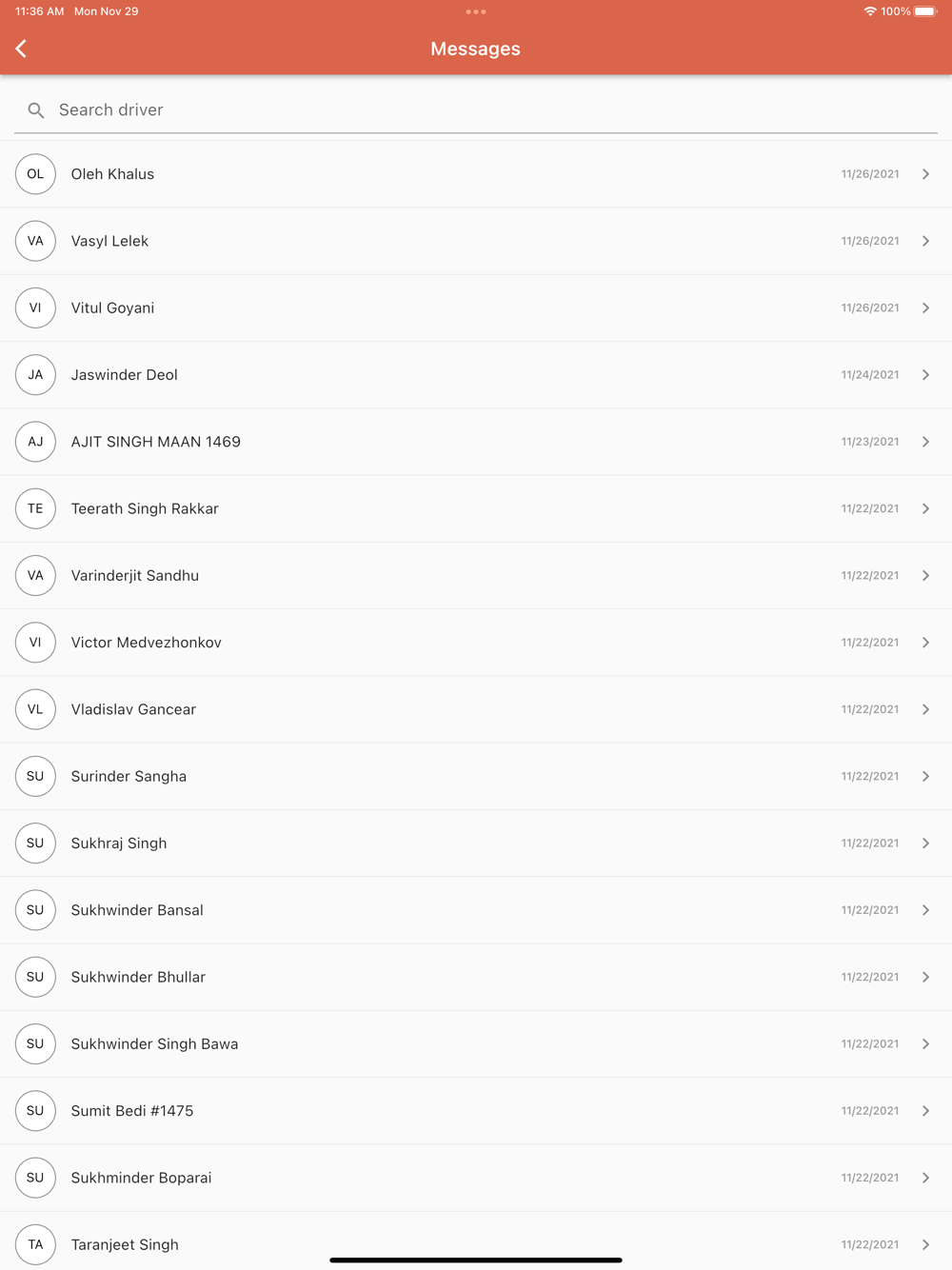Open the Sukhraj Singh conversation
This screenshot has height=1270, width=952.
click(x=476, y=843)
